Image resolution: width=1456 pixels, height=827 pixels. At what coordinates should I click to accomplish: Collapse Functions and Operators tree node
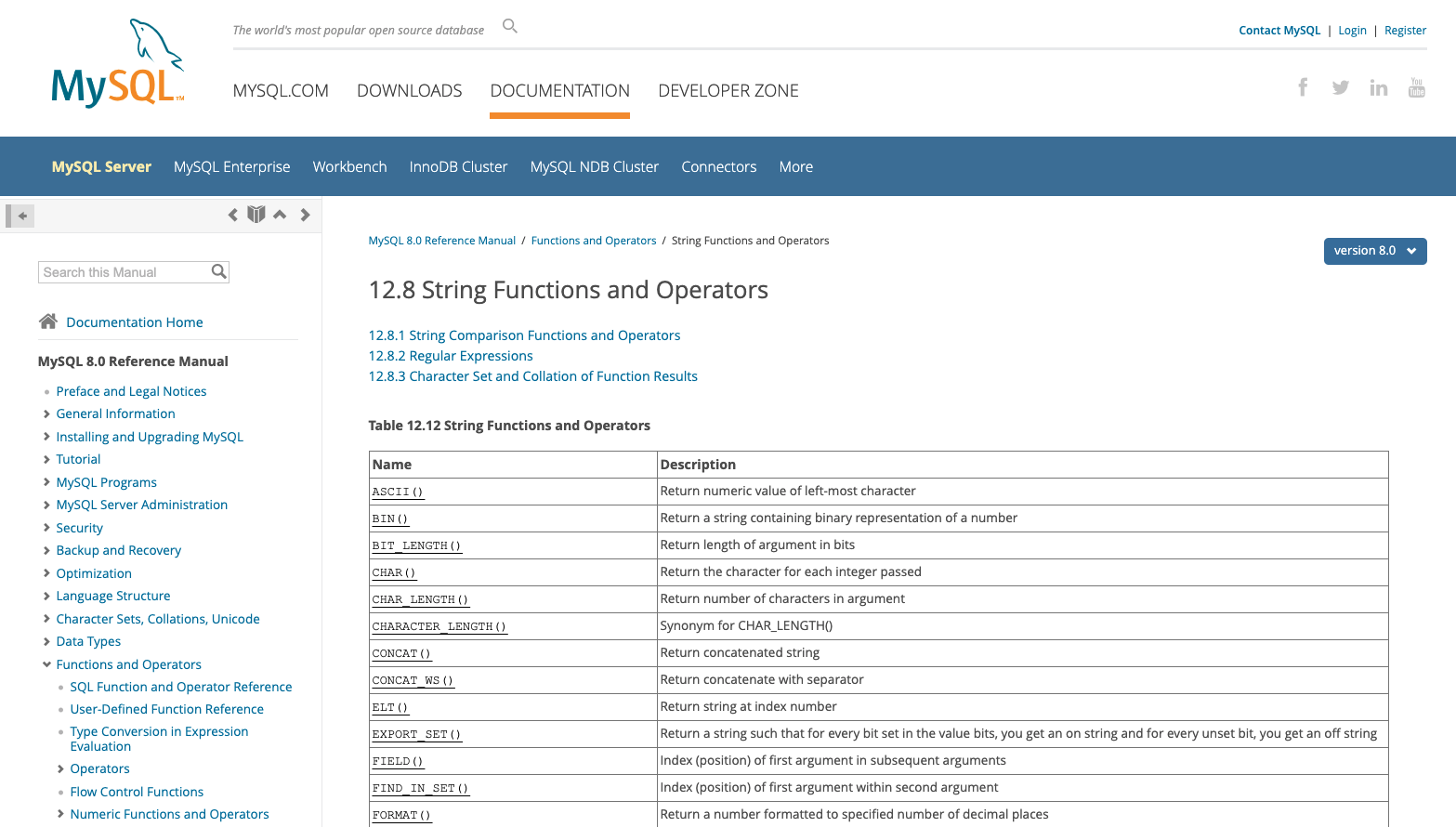pyautogui.click(x=46, y=664)
